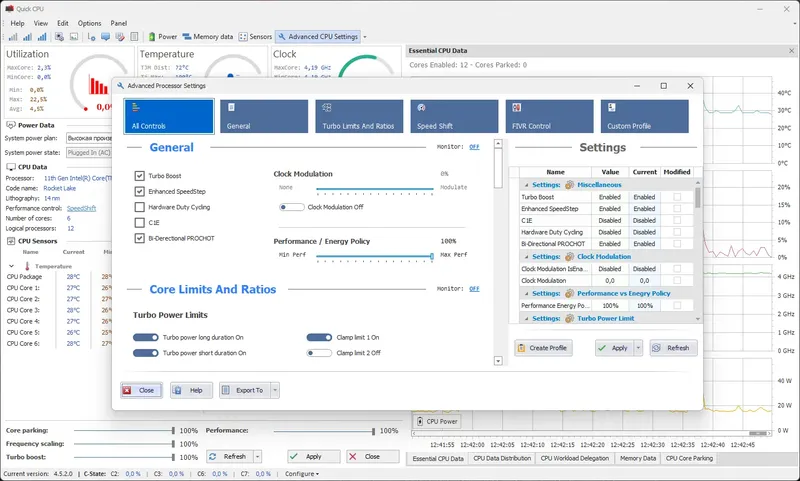Click the document page icon before Power
The height and width of the screenshot is (481, 800).
pos(134,37)
